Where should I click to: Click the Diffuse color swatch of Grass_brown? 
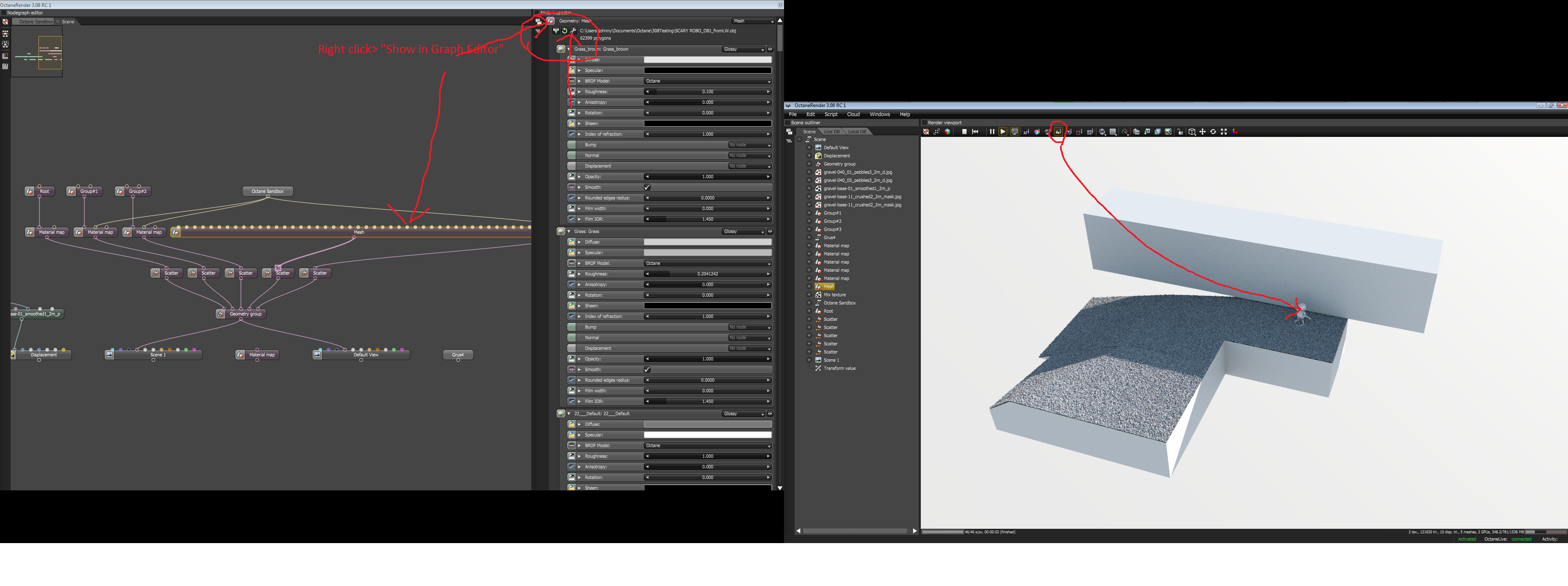click(x=707, y=60)
